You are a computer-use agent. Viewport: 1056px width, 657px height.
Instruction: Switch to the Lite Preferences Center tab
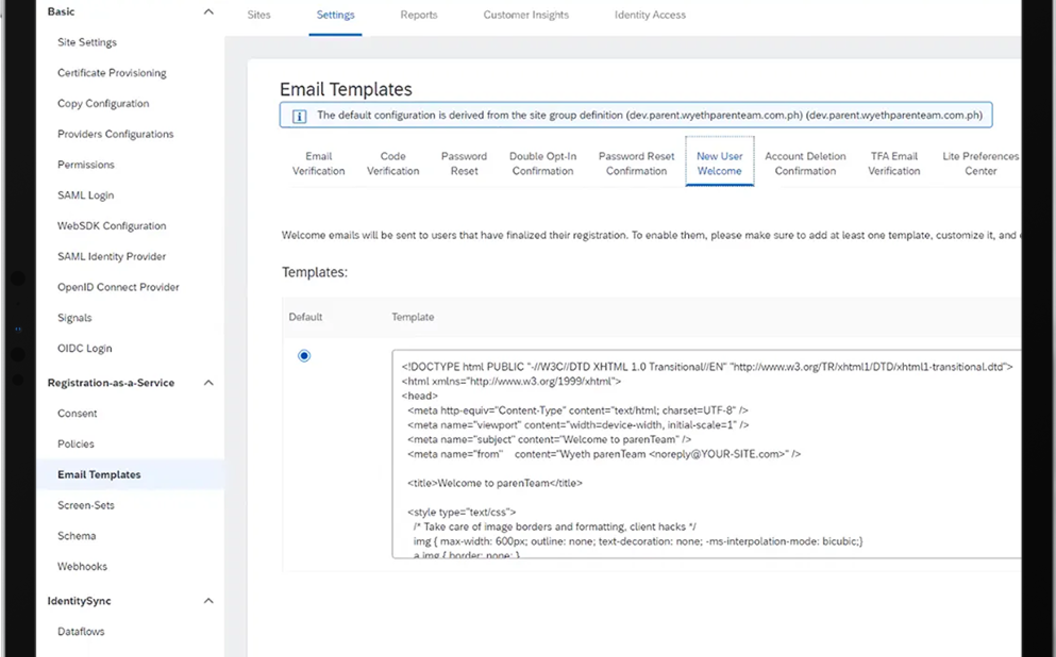(979, 163)
